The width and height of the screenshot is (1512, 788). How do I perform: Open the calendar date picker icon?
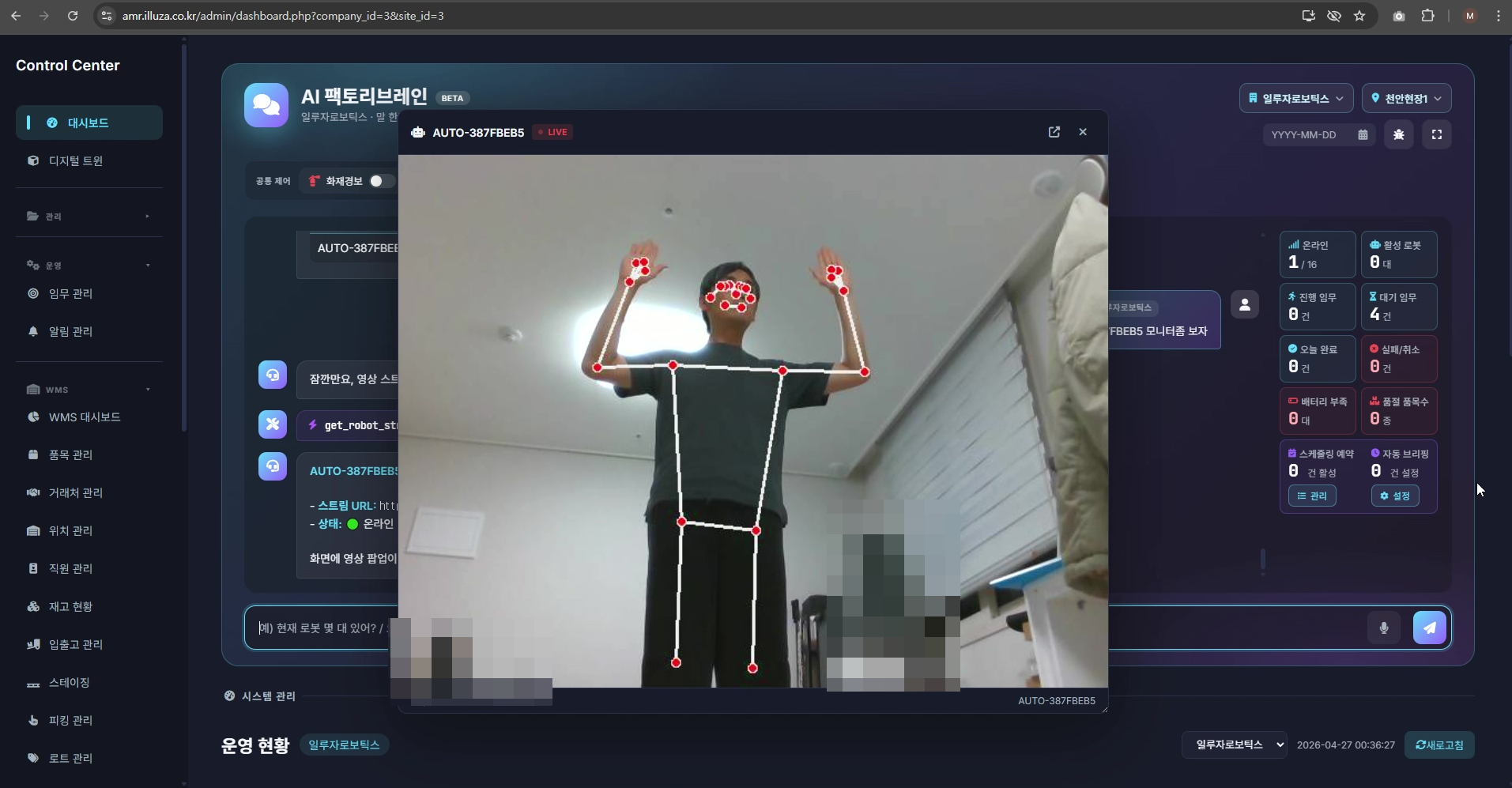1364,134
